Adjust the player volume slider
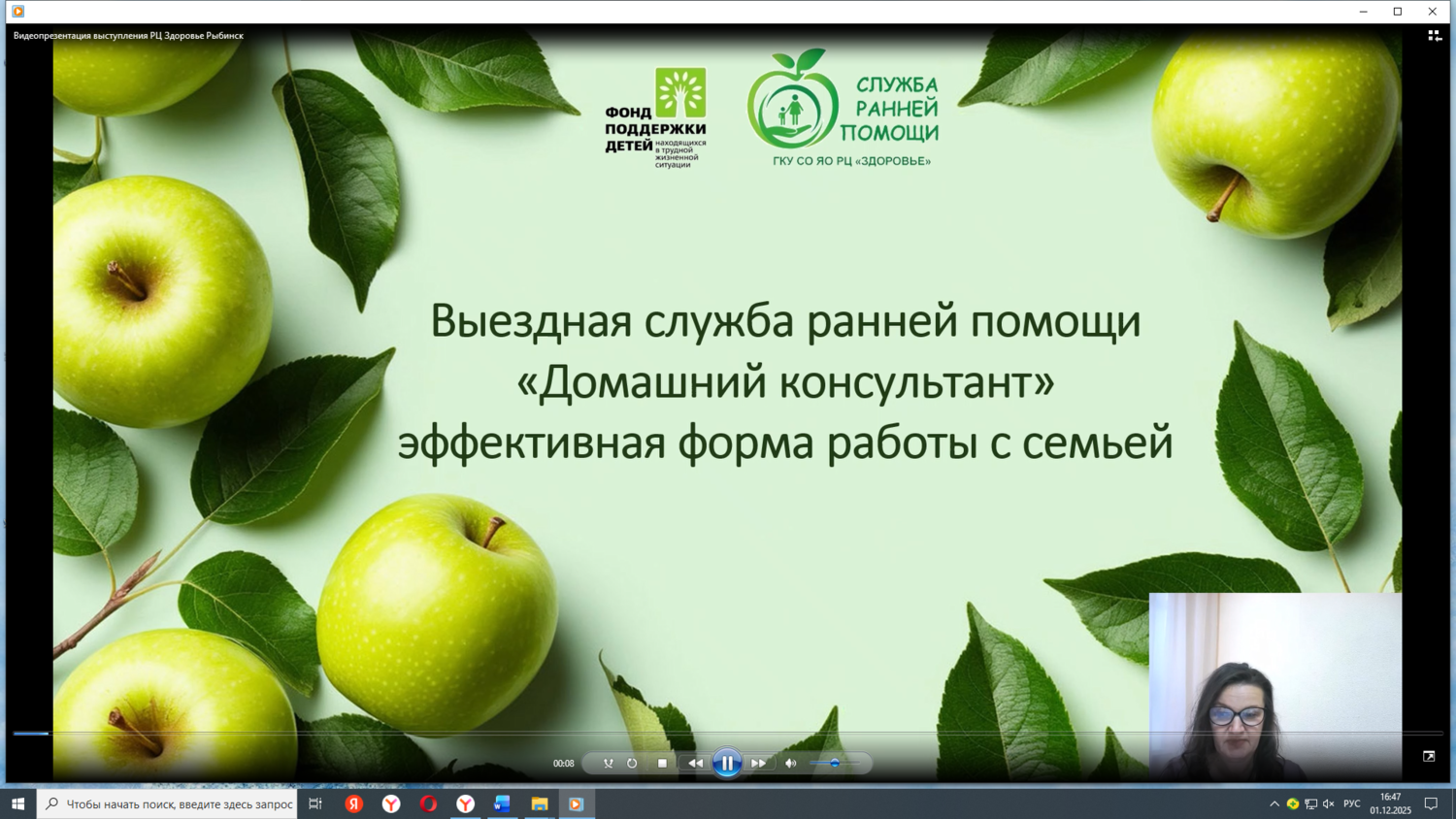The width and height of the screenshot is (1456, 819). pos(835,764)
